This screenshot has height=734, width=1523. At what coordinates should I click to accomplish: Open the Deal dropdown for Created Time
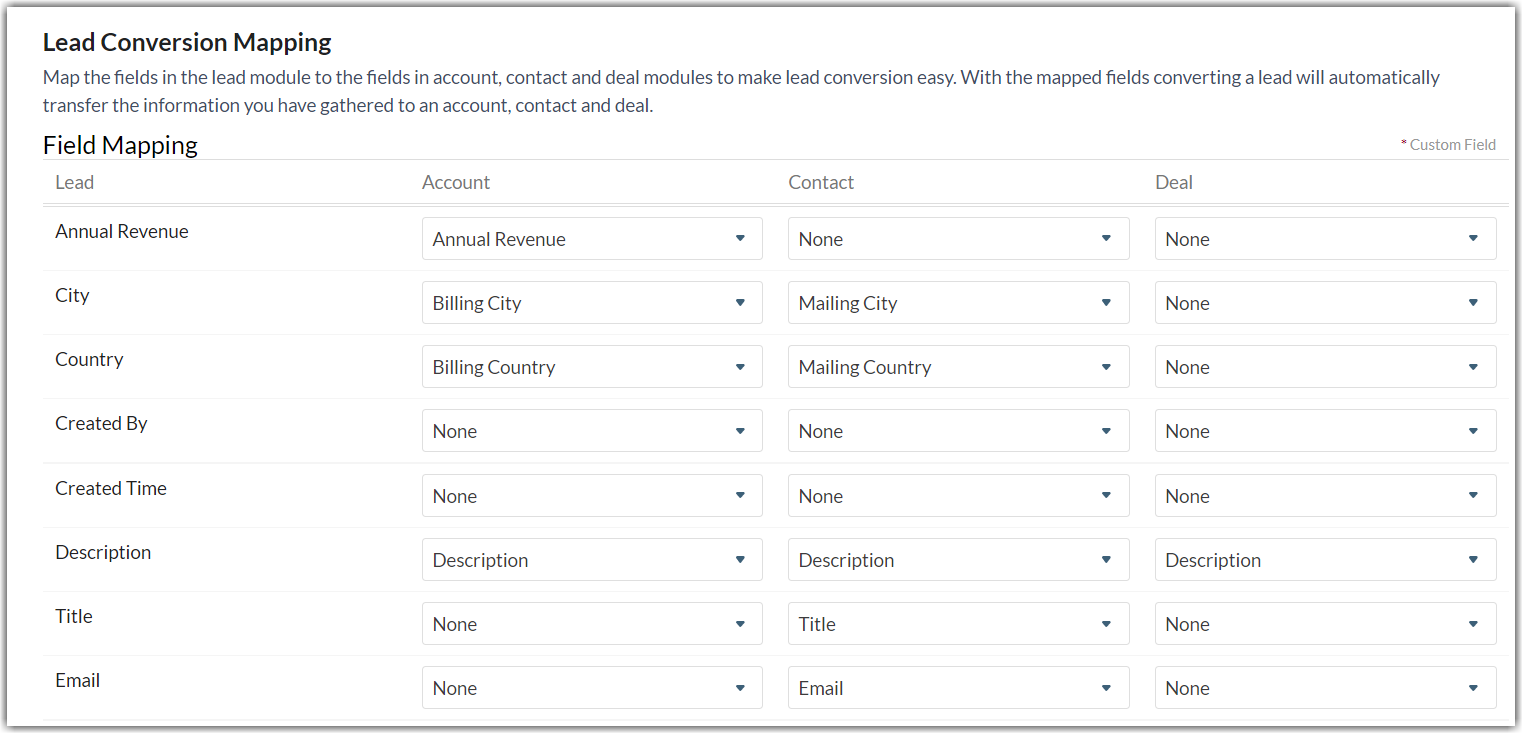[1325, 496]
